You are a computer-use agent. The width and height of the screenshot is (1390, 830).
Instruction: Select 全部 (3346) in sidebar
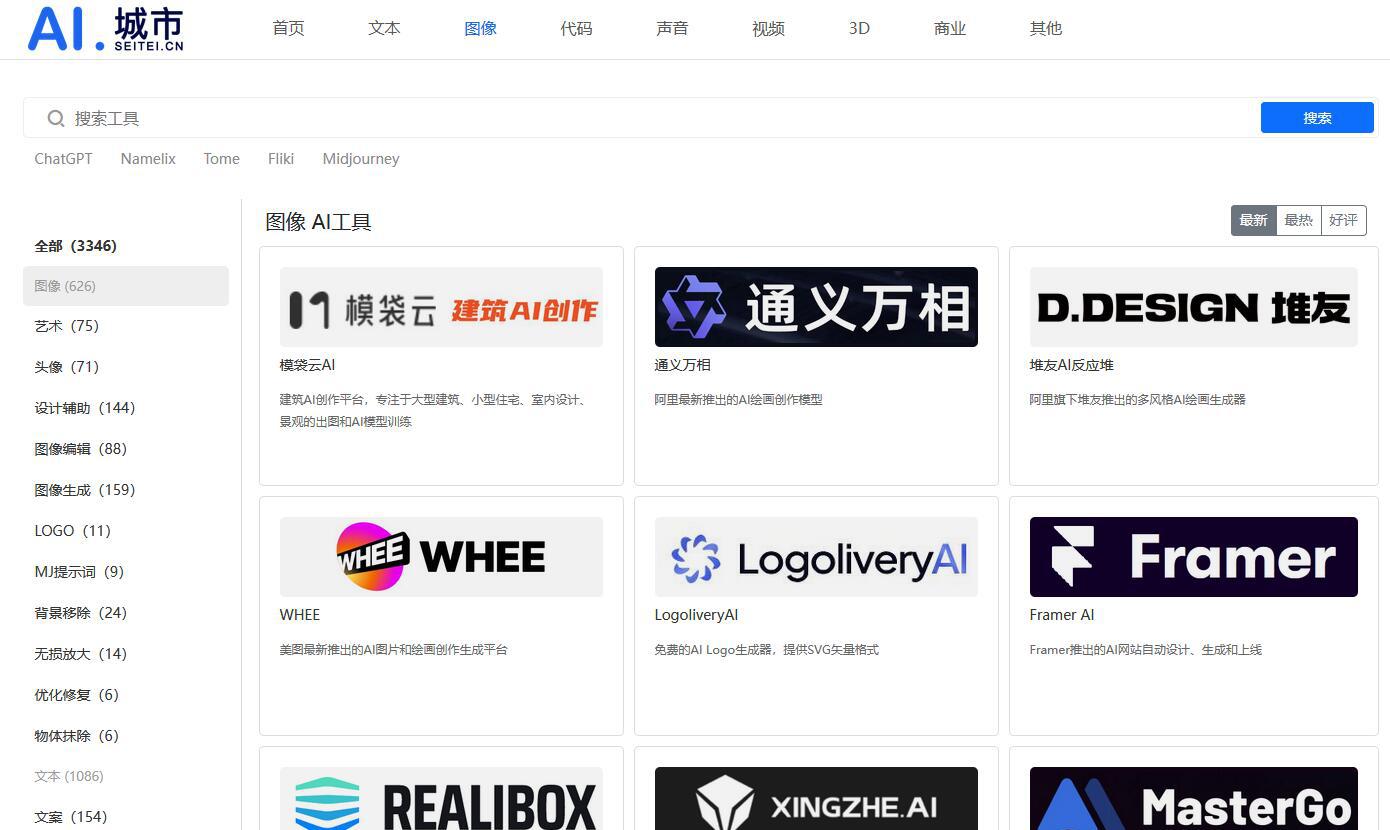click(76, 246)
